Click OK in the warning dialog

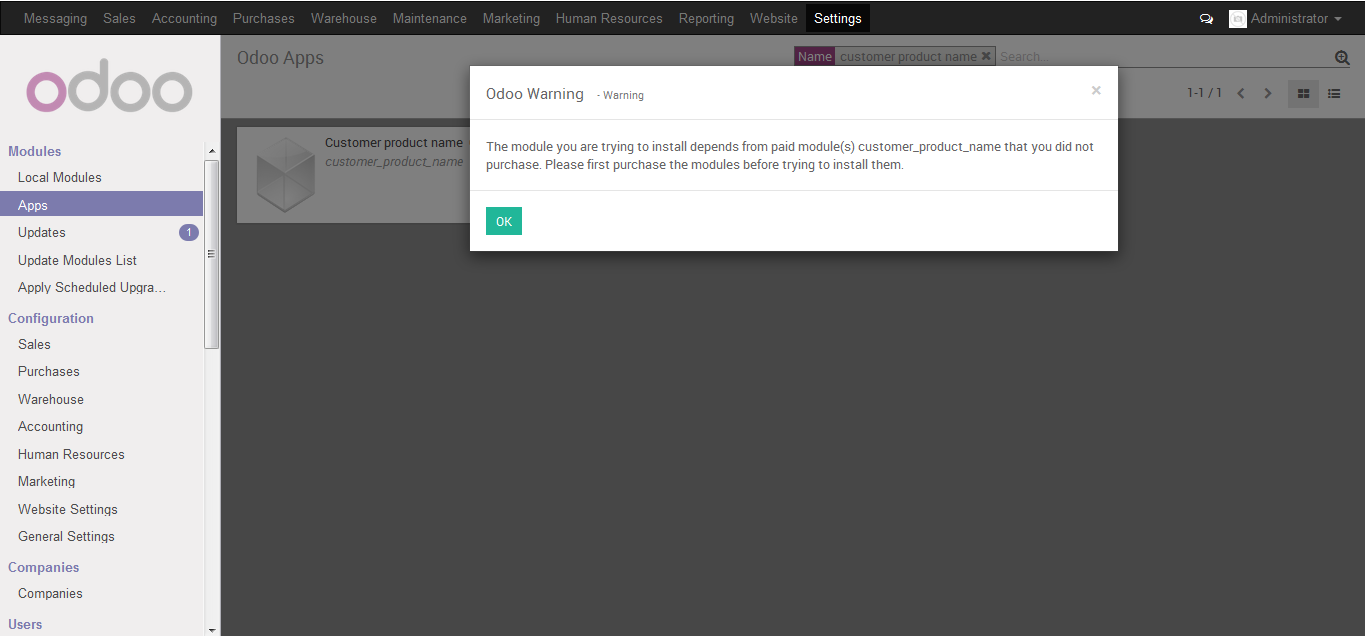pyautogui.click(x=504, y=221)
